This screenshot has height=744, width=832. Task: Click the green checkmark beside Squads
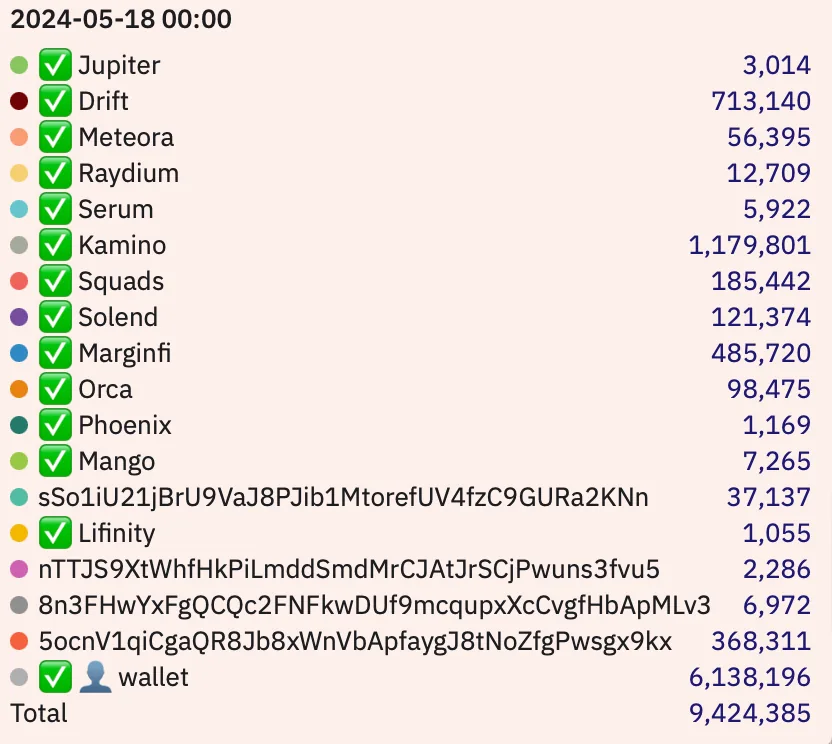[55, 281]
